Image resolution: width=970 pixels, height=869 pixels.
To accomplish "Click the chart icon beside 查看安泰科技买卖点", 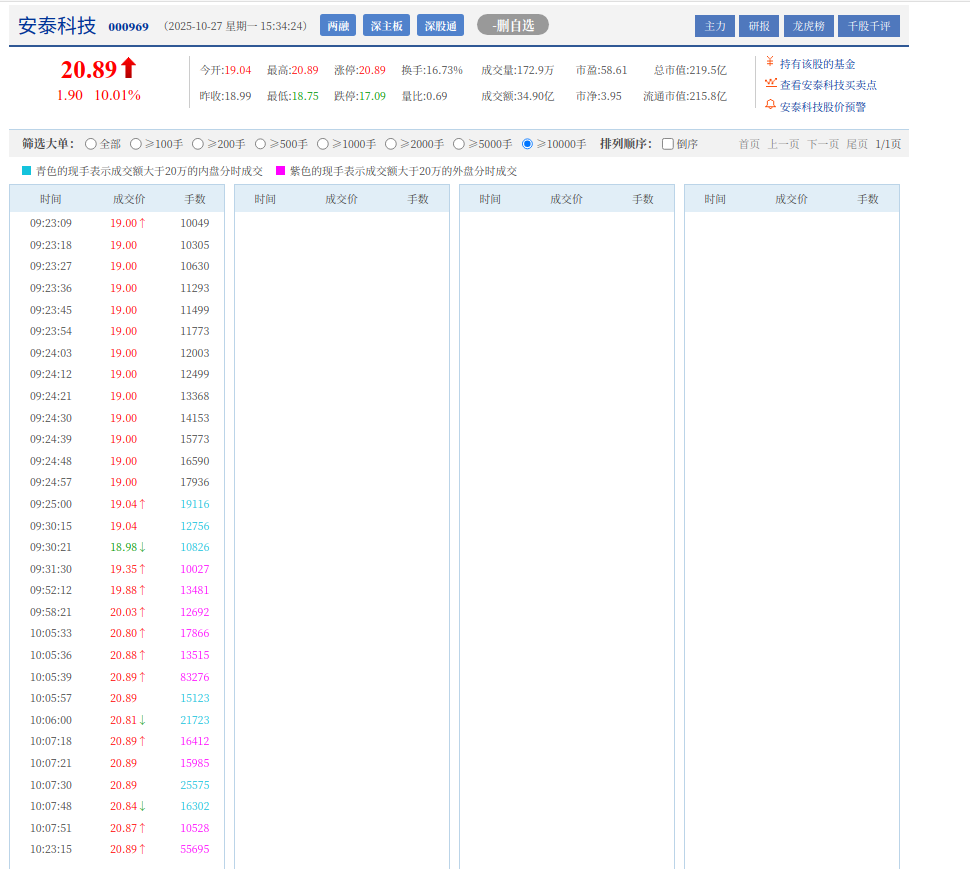I will (770, 83).
